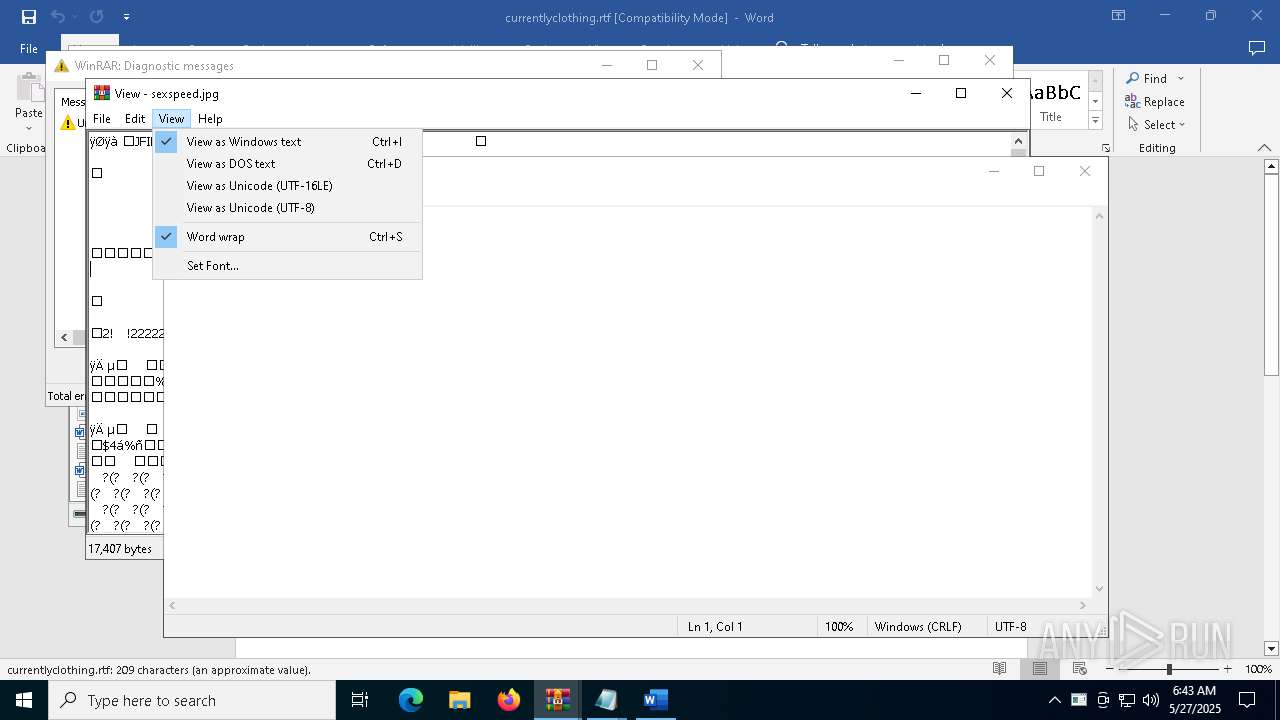Viewport: 1280px width, 720px height.
Task: Open File menu in viewer window
Action: 102,118
